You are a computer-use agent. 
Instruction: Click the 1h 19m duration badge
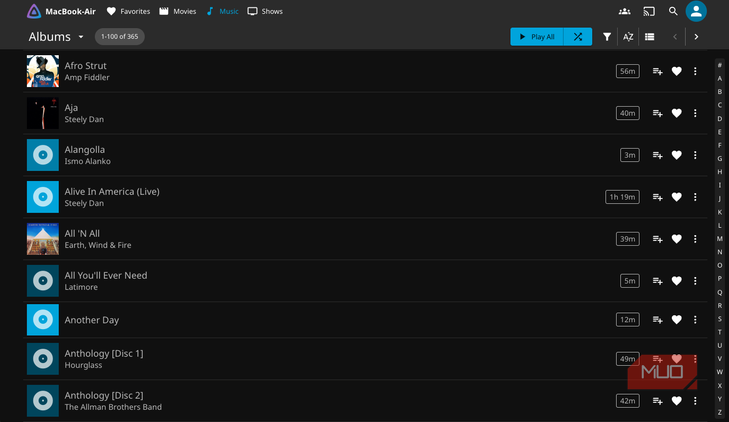point(622,197)
